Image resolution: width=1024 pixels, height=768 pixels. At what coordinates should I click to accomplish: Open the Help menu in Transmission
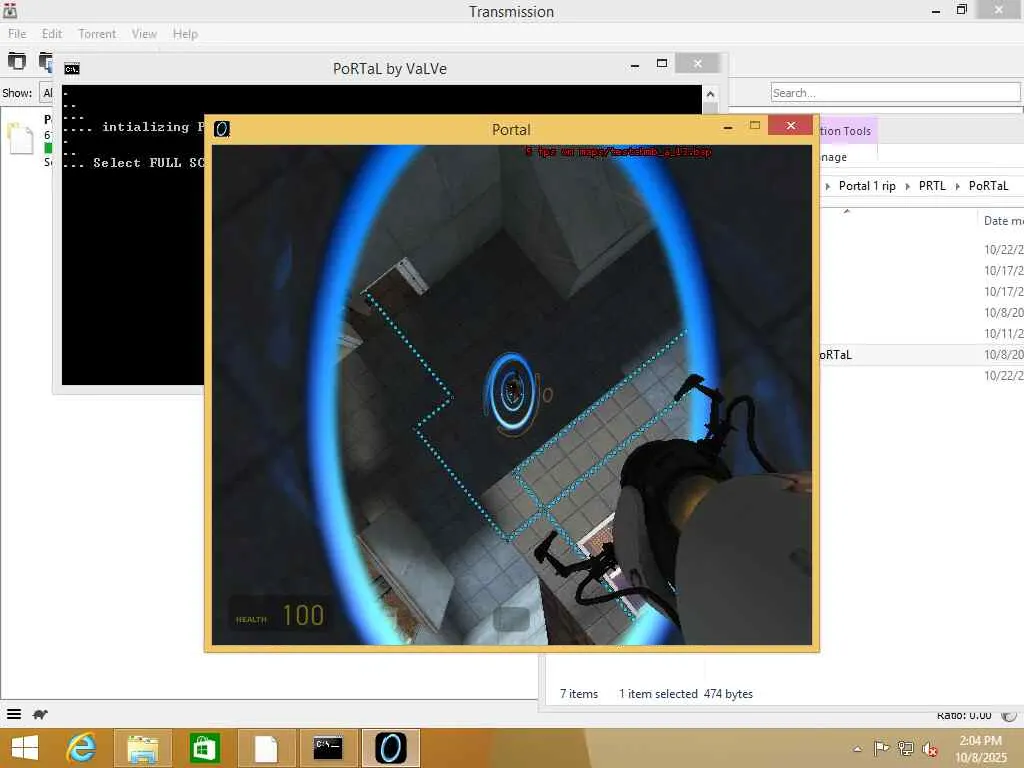[185, 34]
